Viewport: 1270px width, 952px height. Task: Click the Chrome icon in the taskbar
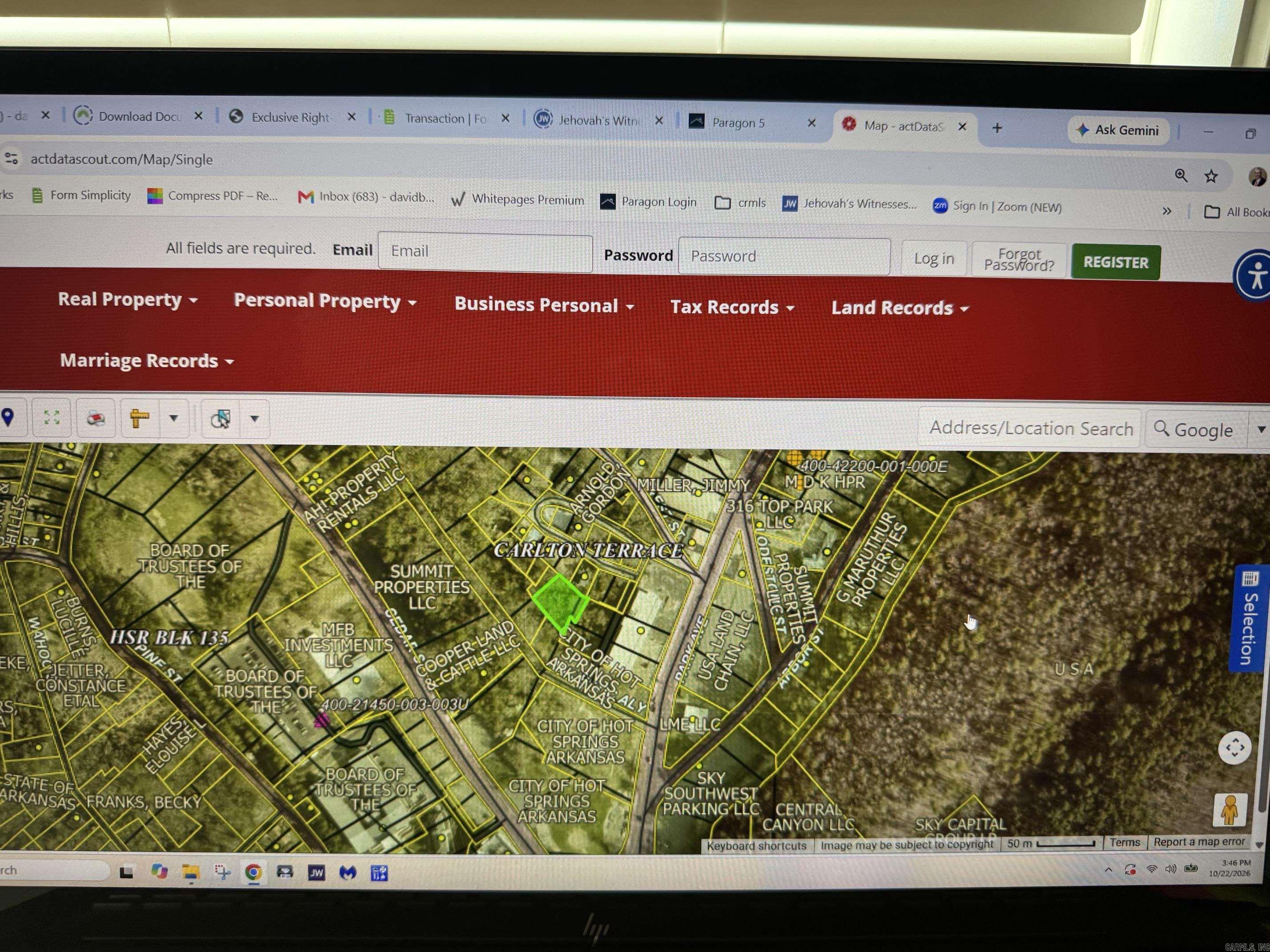(253, 872)
